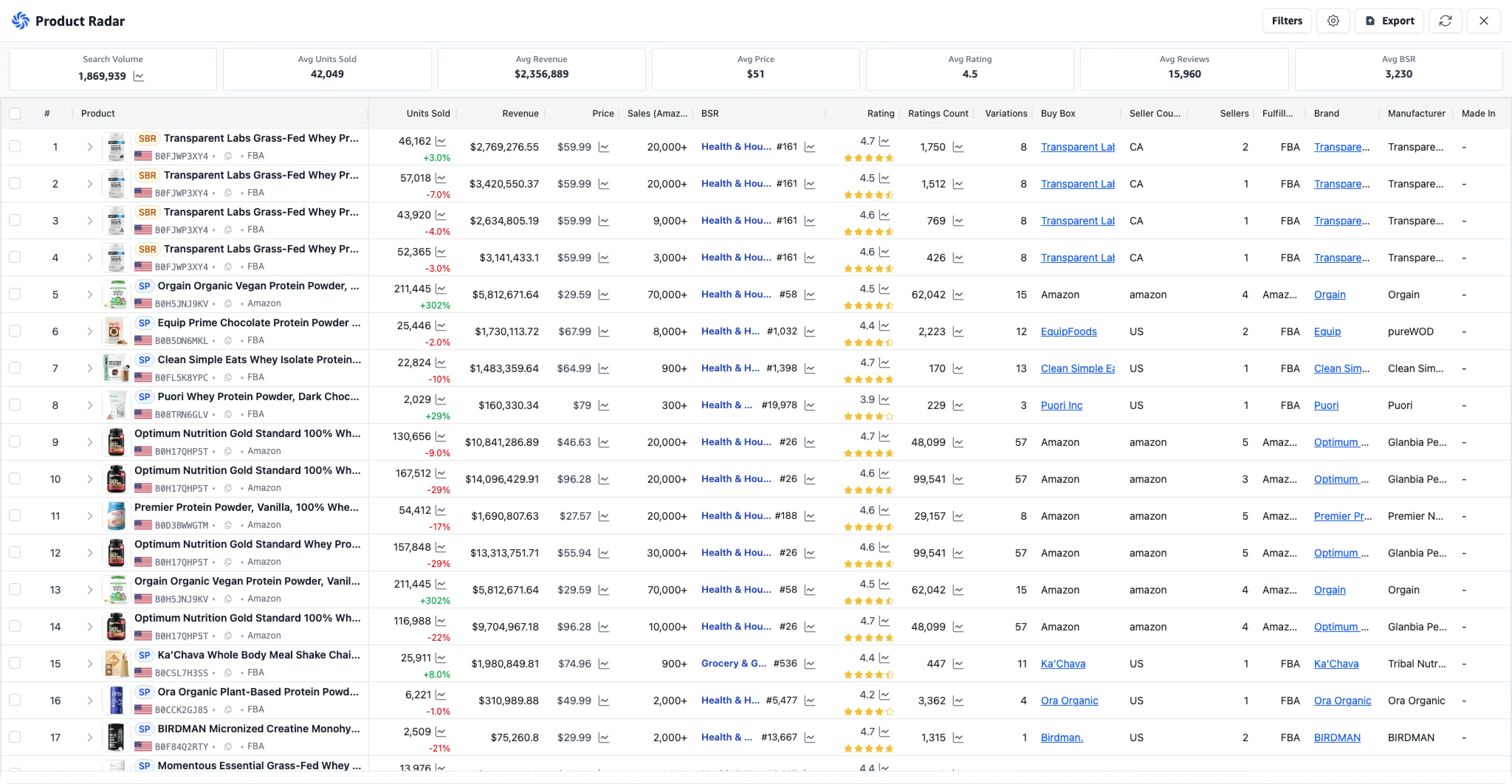Open BSR chart for Clean Simple Eats
This screenshot has width=1512, height=784.
click(x=810, y=368)
